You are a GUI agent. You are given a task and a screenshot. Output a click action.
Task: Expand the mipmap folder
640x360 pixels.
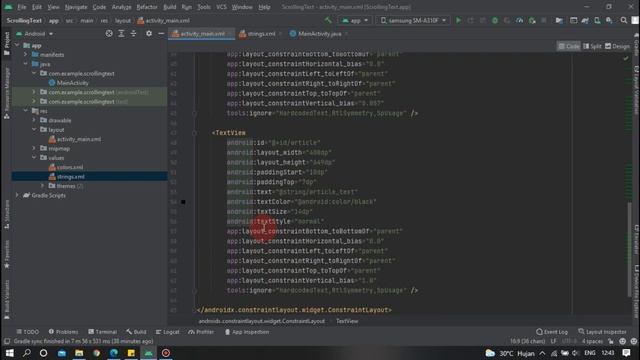tap(34, 148)
